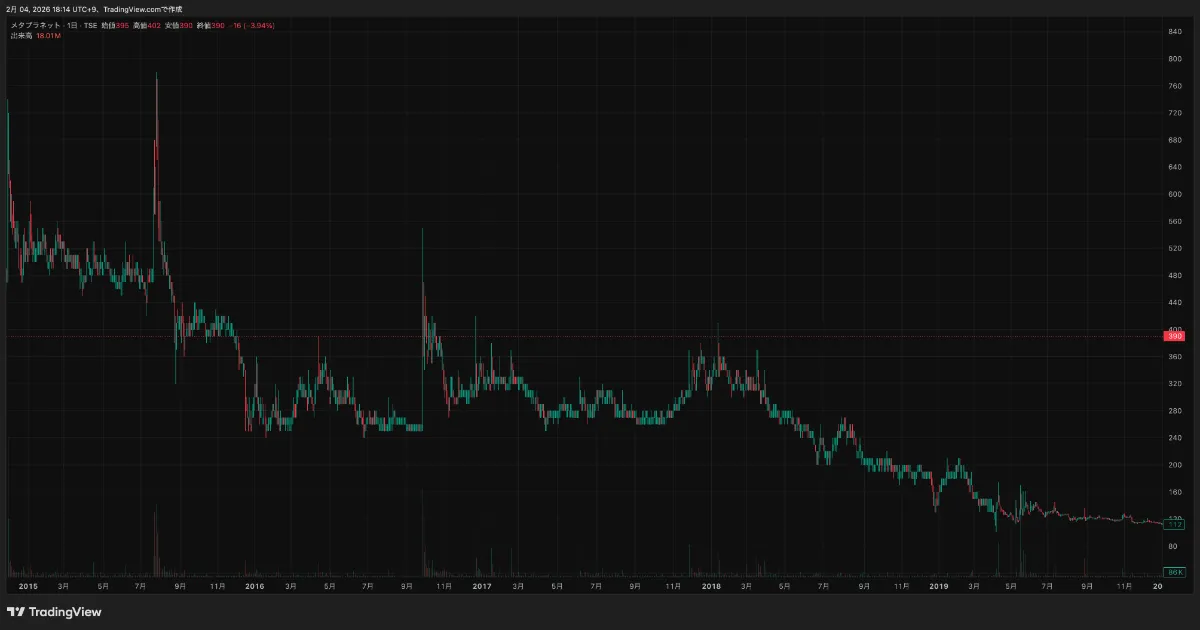Click the 600 price axis label
The image size is (1200, 630).
pyautogui.click(x=1176, y=194)
